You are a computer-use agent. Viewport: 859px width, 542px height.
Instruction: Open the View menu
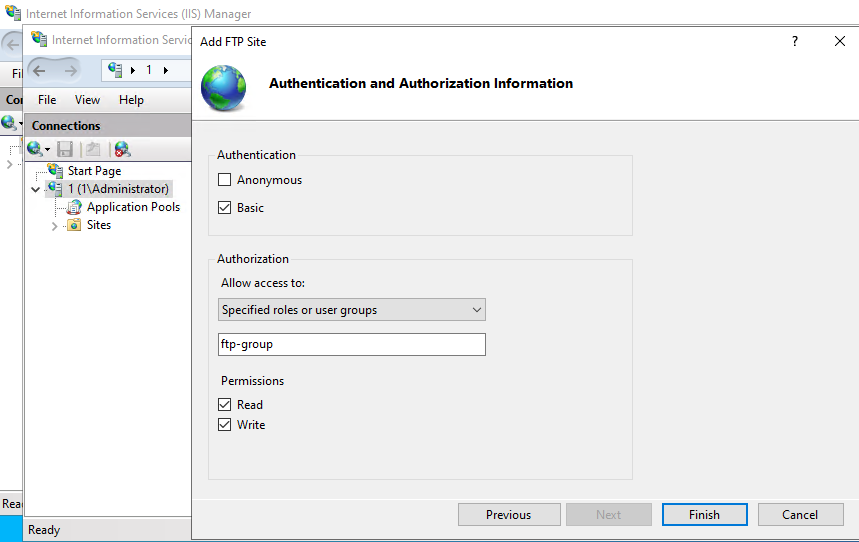click(x=87, y=100)
